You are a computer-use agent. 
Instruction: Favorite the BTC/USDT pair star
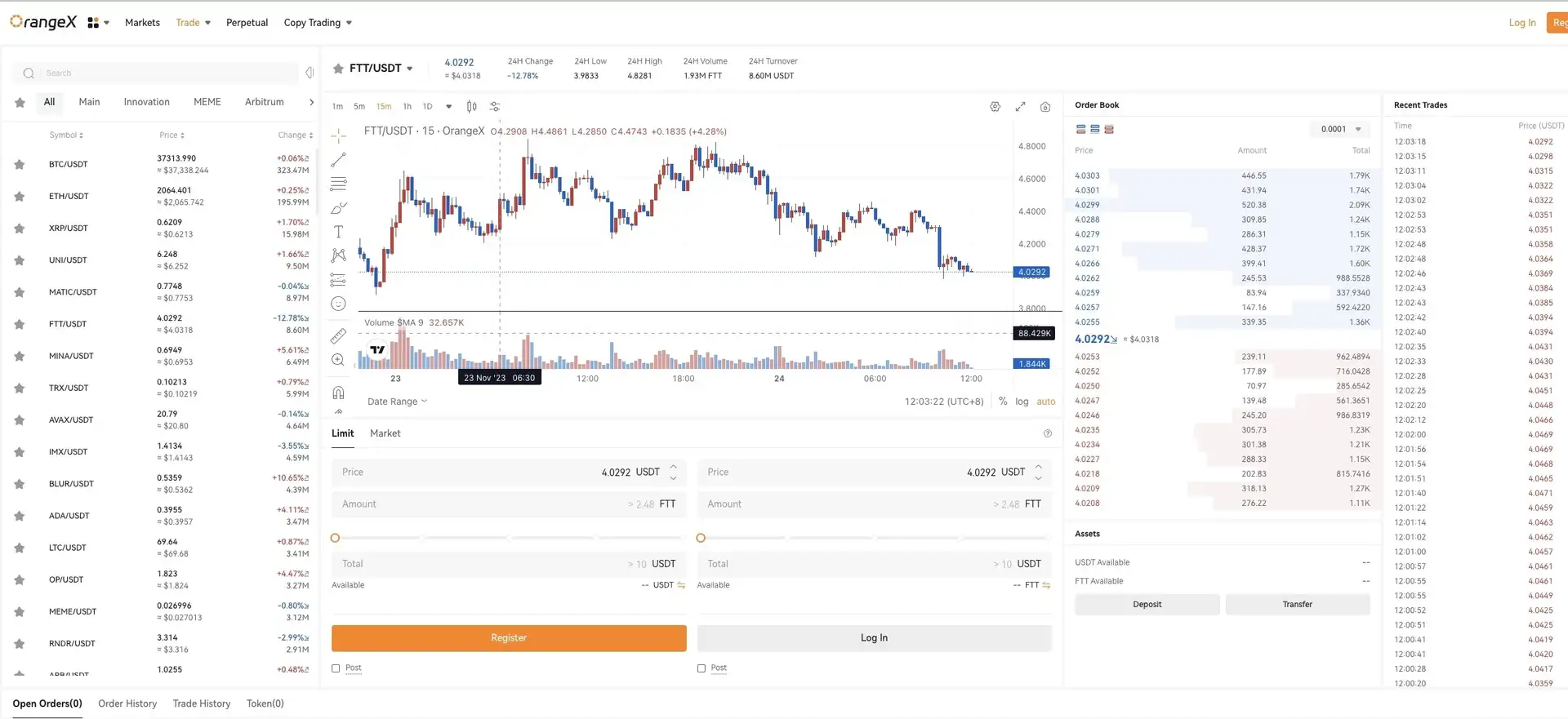click(20, 165)
